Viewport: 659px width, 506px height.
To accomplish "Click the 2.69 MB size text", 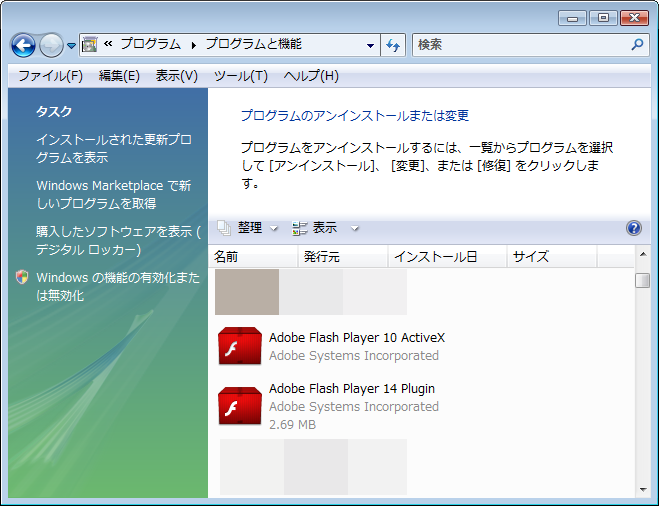I will click(x=293, y=424).
